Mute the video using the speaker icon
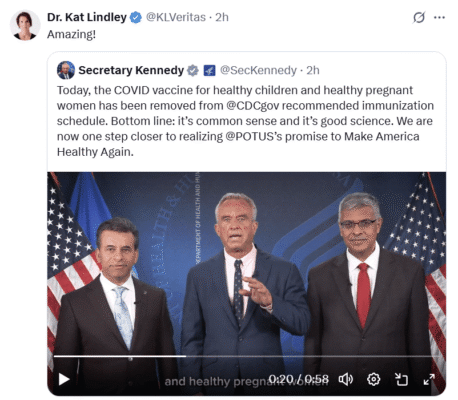The image size is (458, 400). (346, 379)
